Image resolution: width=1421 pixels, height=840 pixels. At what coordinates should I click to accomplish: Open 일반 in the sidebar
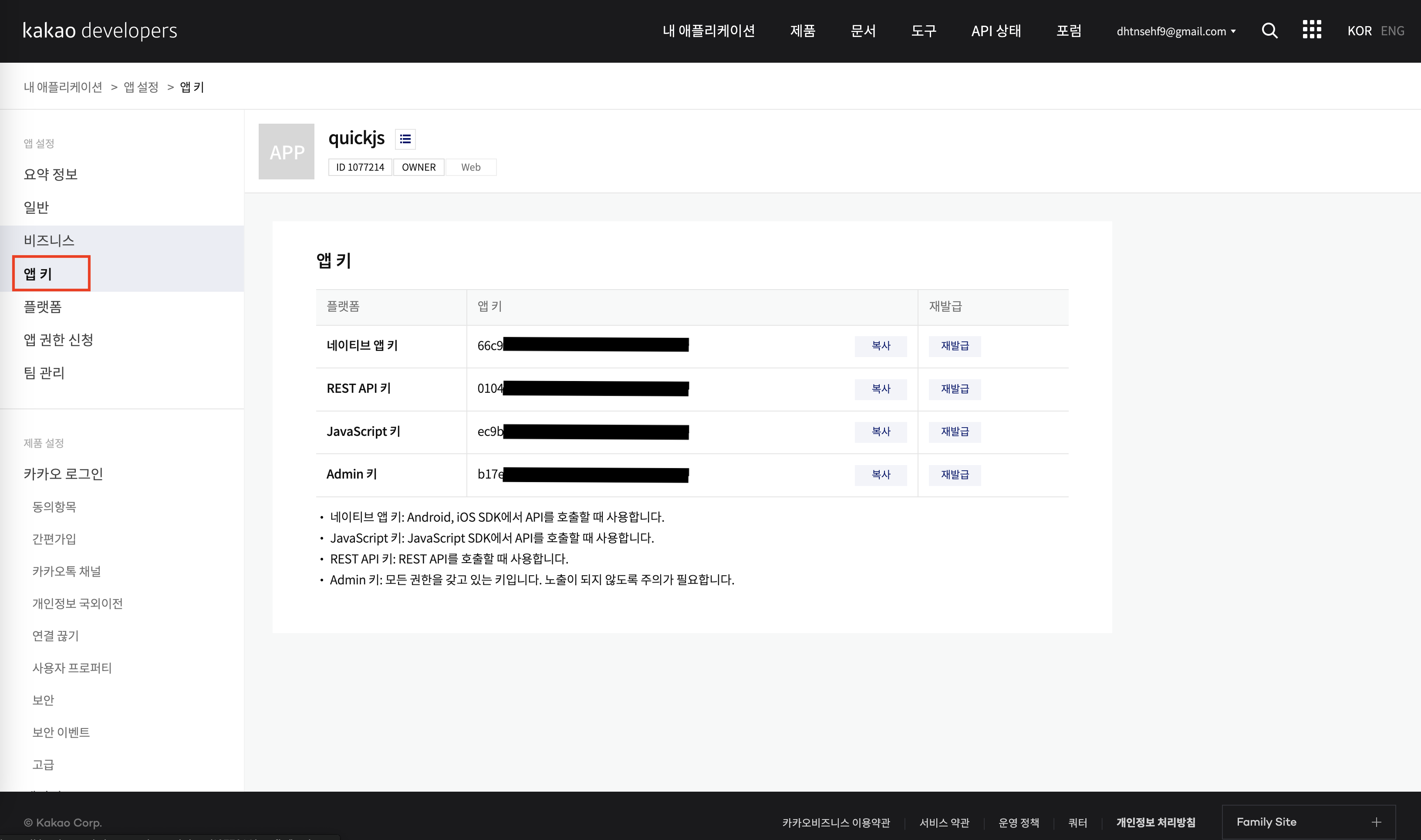click(36, 207)
